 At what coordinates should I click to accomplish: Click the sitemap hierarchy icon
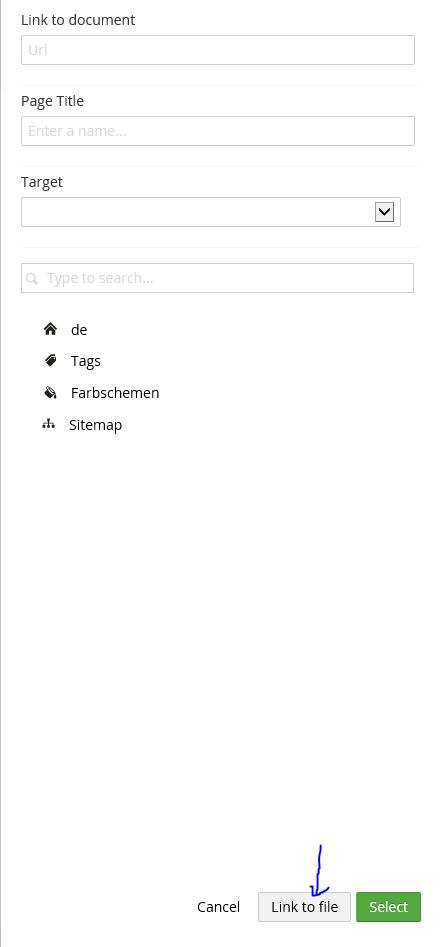pyautogui.click(x=48, y=425)
